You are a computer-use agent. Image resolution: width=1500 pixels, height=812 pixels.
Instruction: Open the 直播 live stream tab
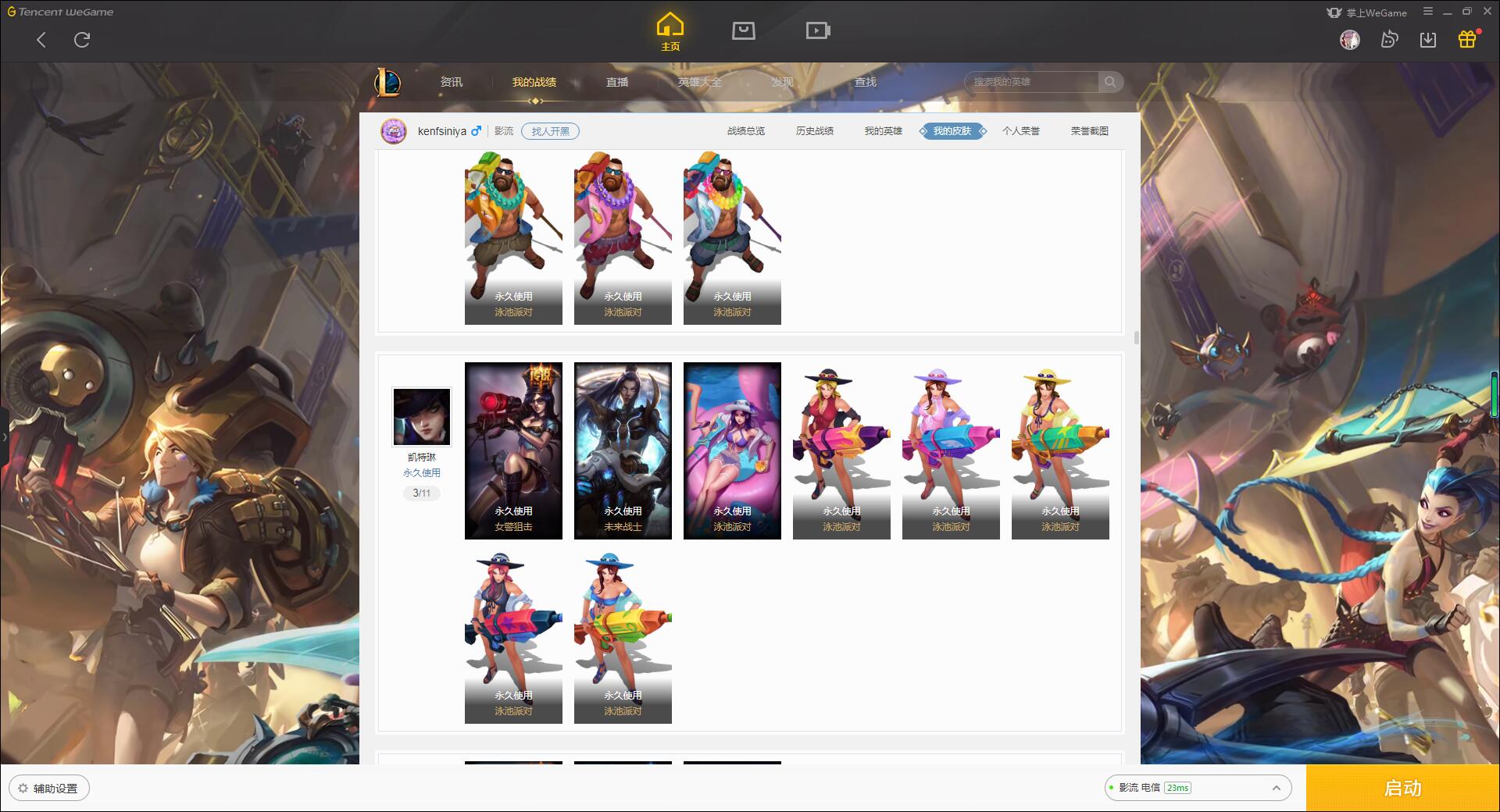[617, 82]
